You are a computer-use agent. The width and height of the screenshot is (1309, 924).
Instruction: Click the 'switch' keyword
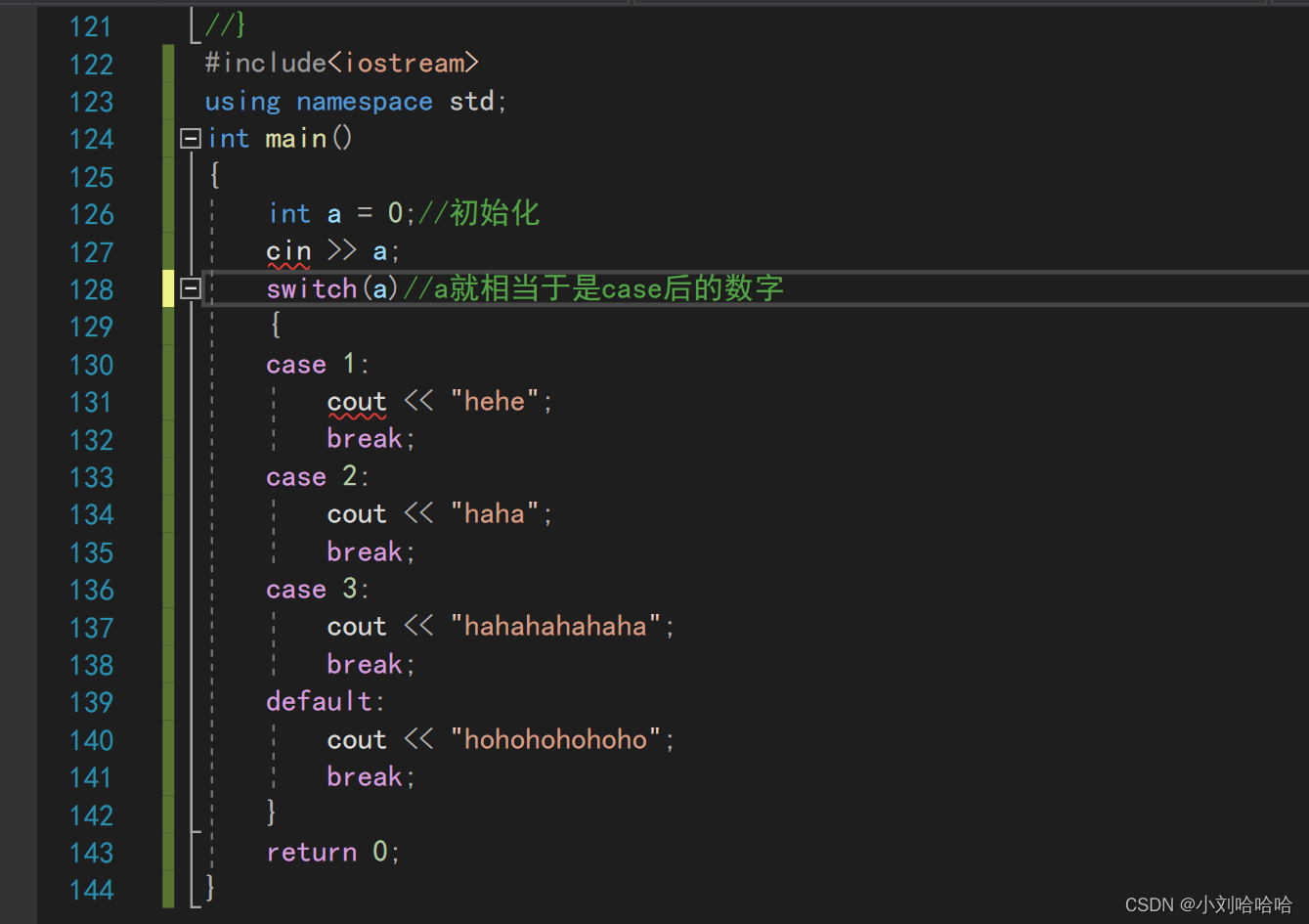click(312, 288)
